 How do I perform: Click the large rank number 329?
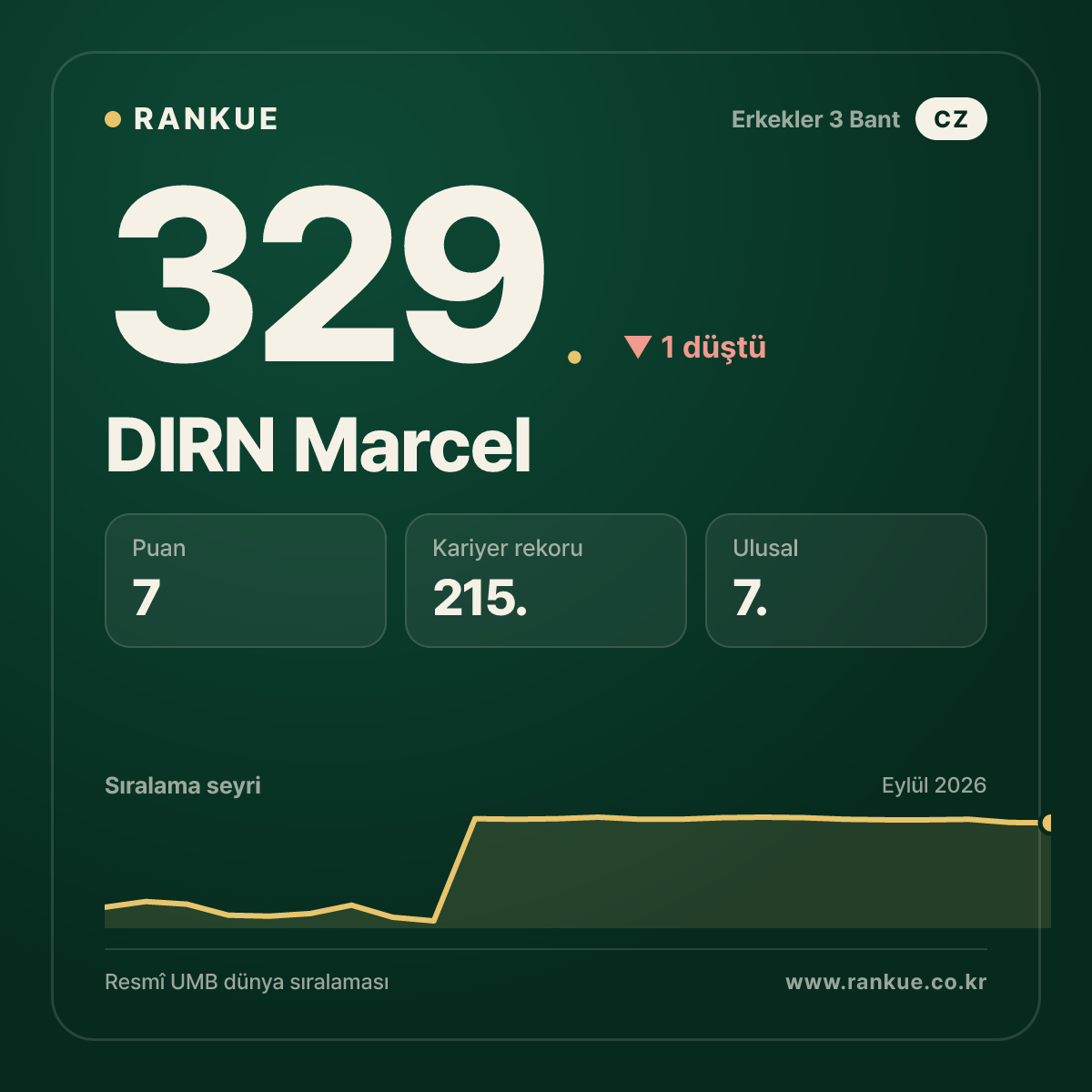[329, 273]
